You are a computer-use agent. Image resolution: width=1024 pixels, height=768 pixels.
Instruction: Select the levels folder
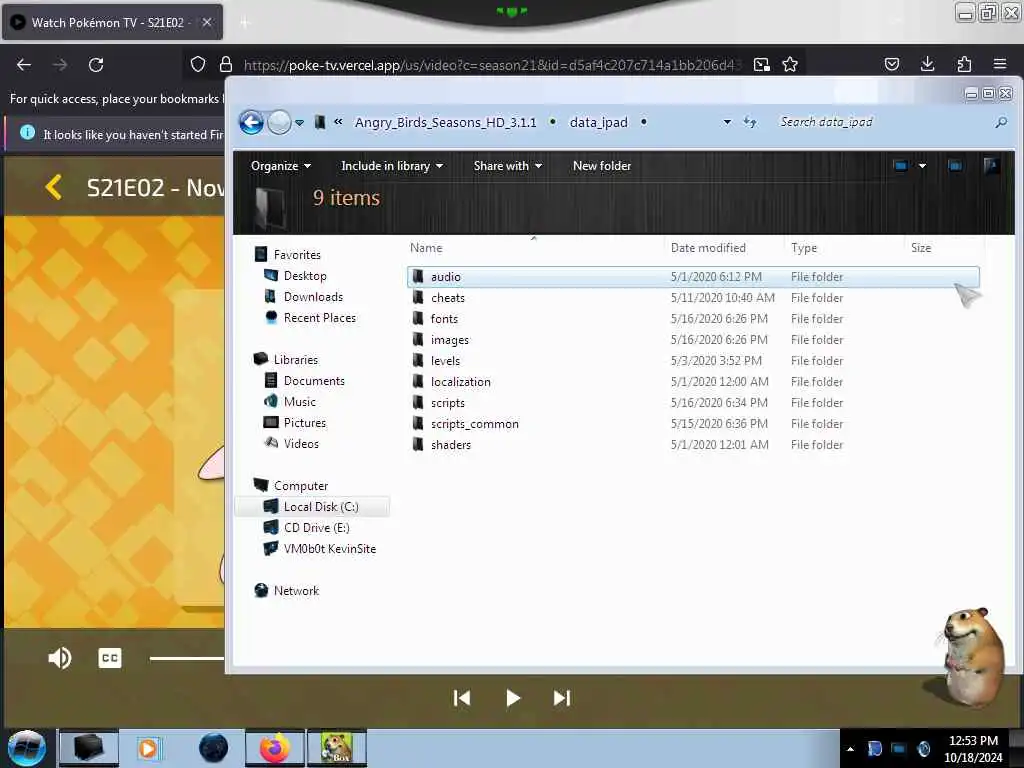(693, 360)
